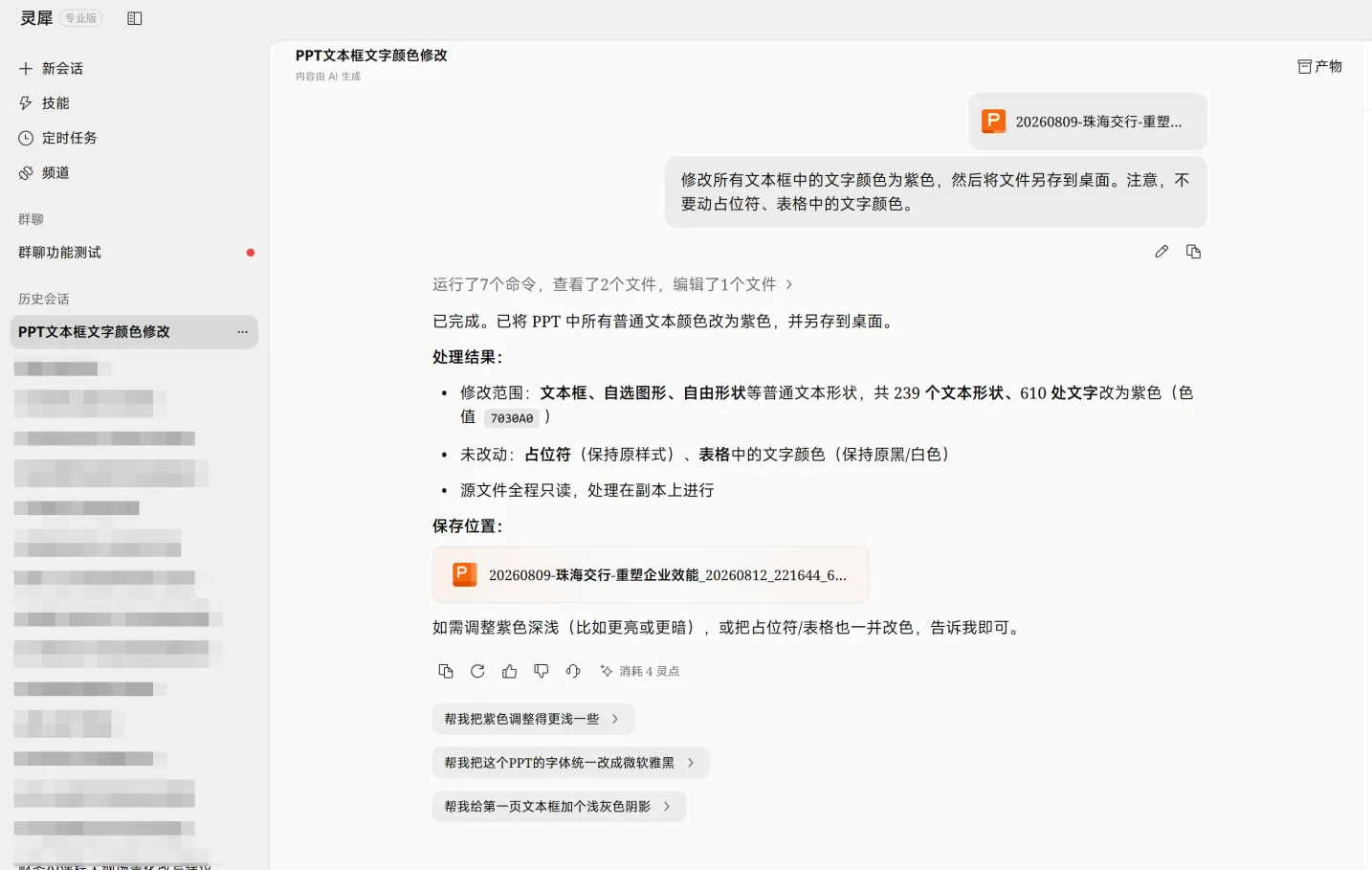This screenshot has width=1372, height=870.
Task: Open saved file 20260809-珠海交行-重塑企业效能 card
Action: (651, 575)
